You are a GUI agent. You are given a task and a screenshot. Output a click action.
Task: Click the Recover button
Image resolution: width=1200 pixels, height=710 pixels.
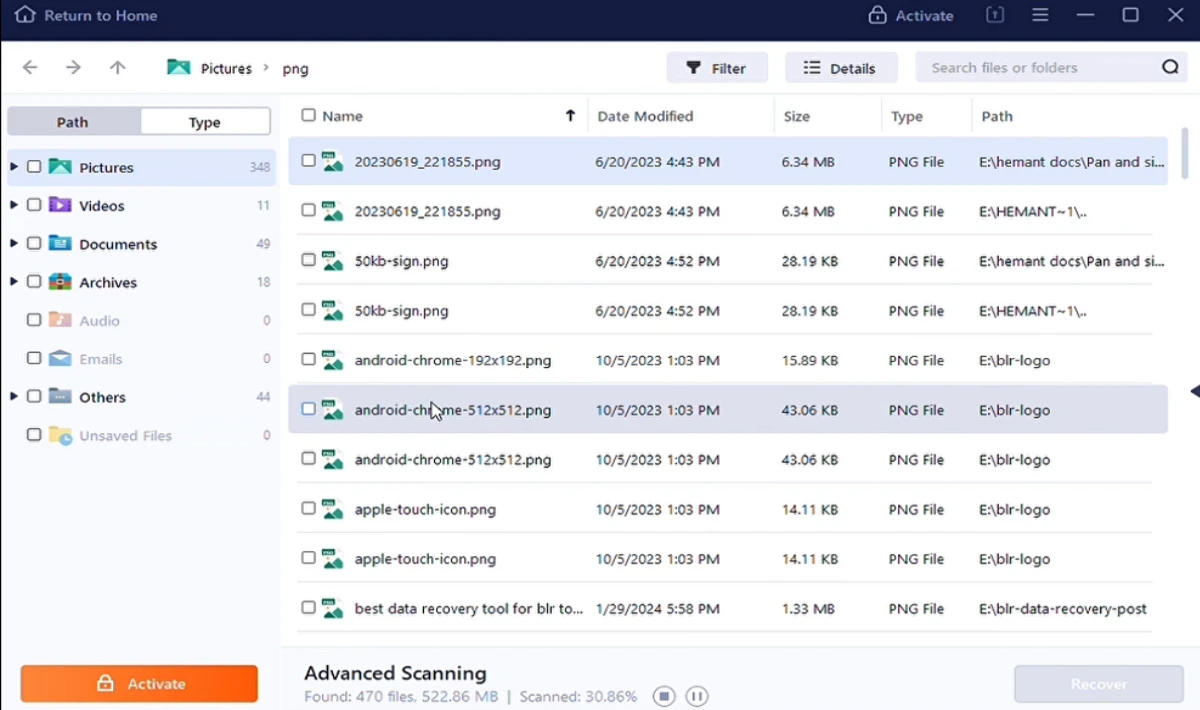coord(1098,683)
